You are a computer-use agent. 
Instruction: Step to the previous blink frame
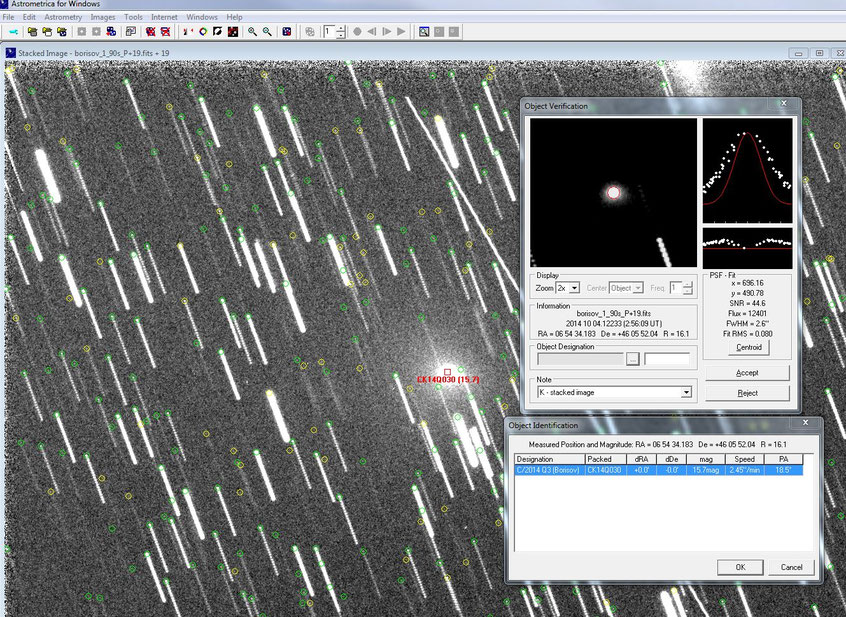pyautogui.click(x=372, y=32)
